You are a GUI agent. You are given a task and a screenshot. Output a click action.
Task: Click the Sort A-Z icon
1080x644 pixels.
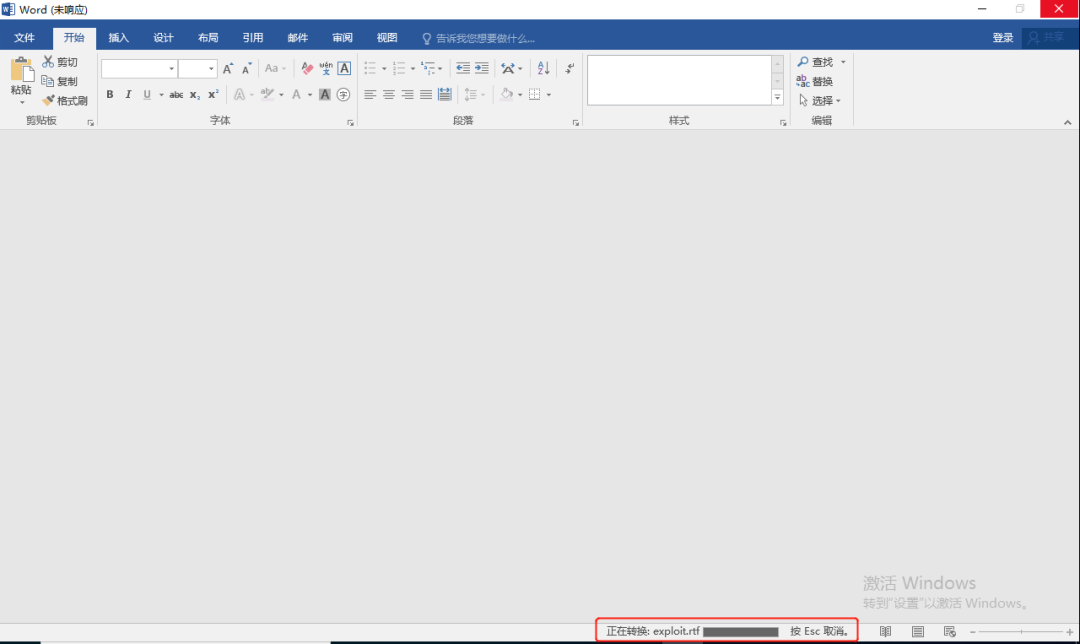(x=543, y=69)
